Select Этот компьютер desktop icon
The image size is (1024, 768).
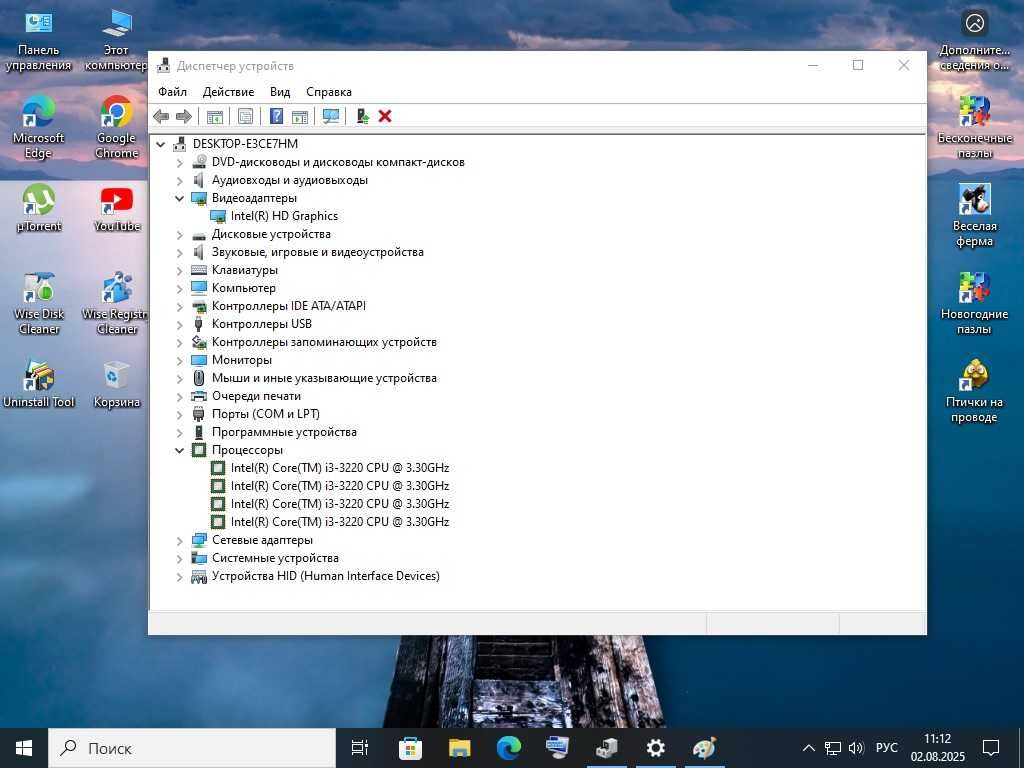pos(116,39)
